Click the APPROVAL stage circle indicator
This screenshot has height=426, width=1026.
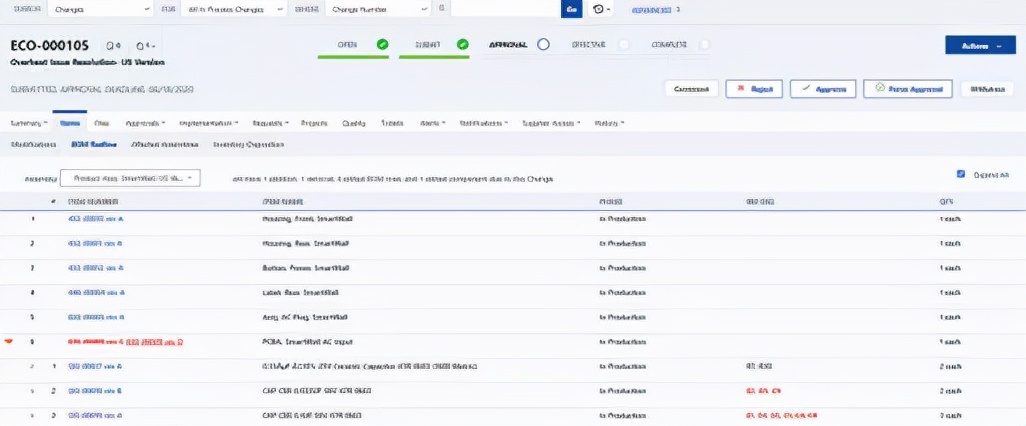[x=543, y=45]
